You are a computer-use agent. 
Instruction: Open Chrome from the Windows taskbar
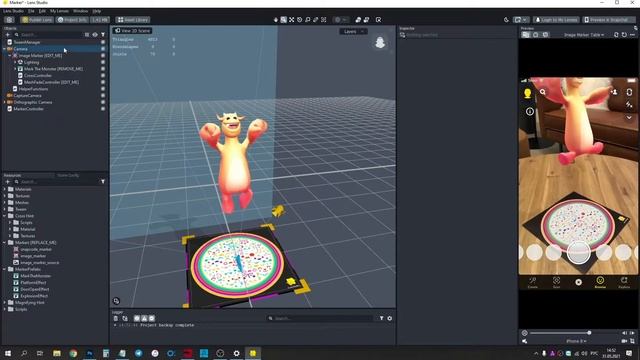(73, 353)
